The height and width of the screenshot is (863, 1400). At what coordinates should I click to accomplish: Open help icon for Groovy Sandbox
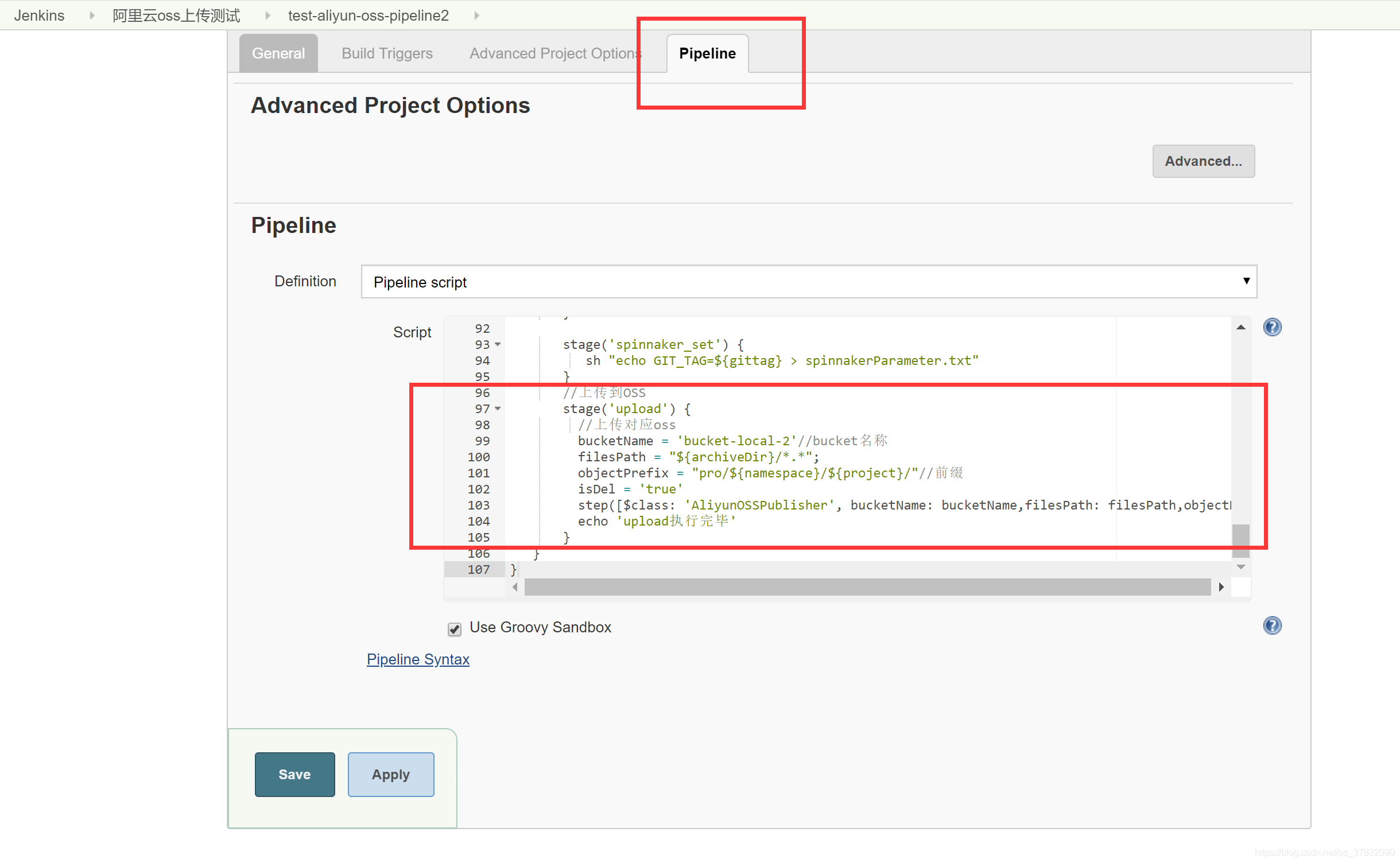coord(1272,625)
